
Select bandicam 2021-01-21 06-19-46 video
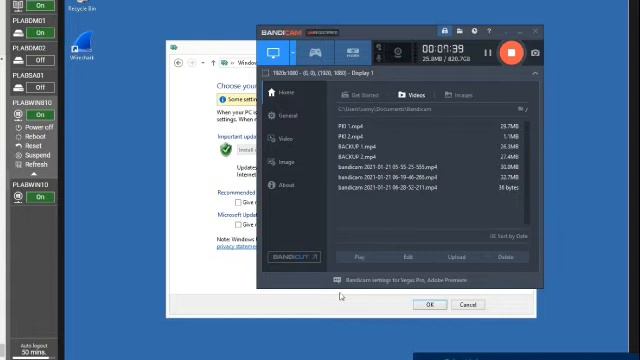click(x=428, y=177)
